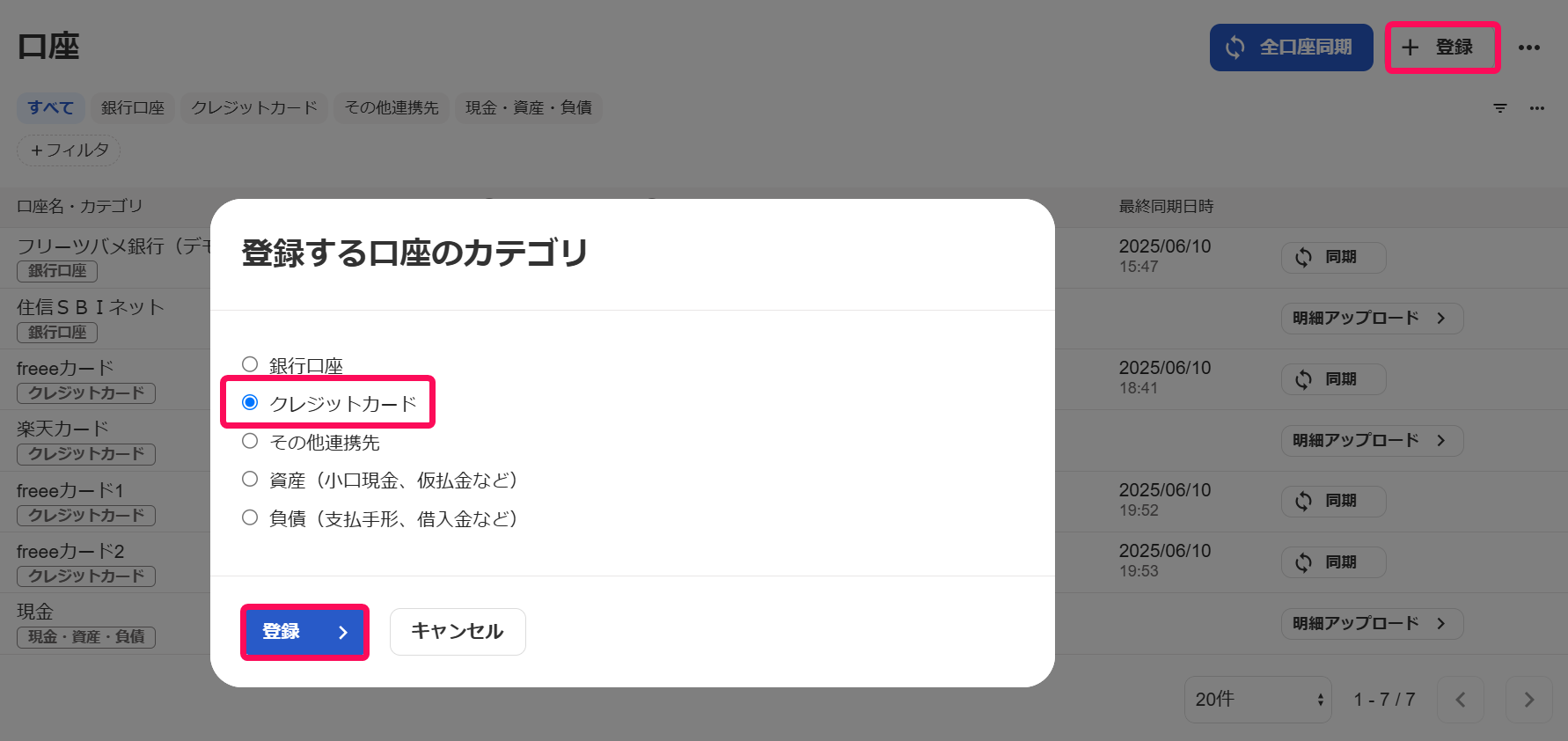Select 負債（支払手形、借入金など）option

[x=250, y=517]
